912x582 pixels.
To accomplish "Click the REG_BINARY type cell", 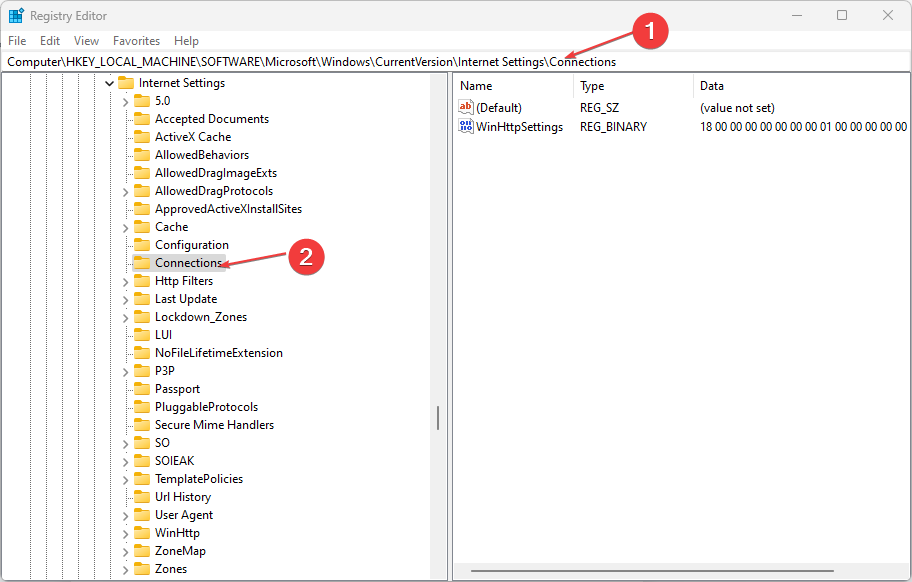I will click(613, 127).
